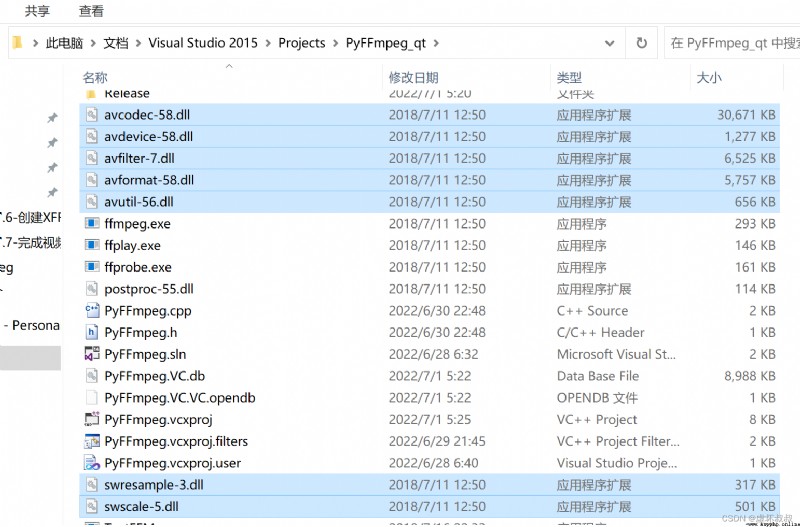Open Personal item in navigation pane
800x527 pixels.
click(x=32, y=325)
